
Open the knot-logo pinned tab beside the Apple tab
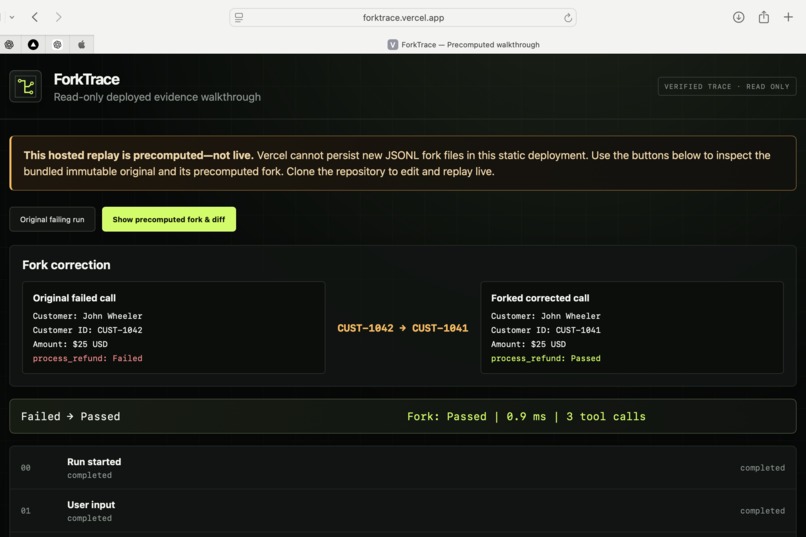(57, 45)
